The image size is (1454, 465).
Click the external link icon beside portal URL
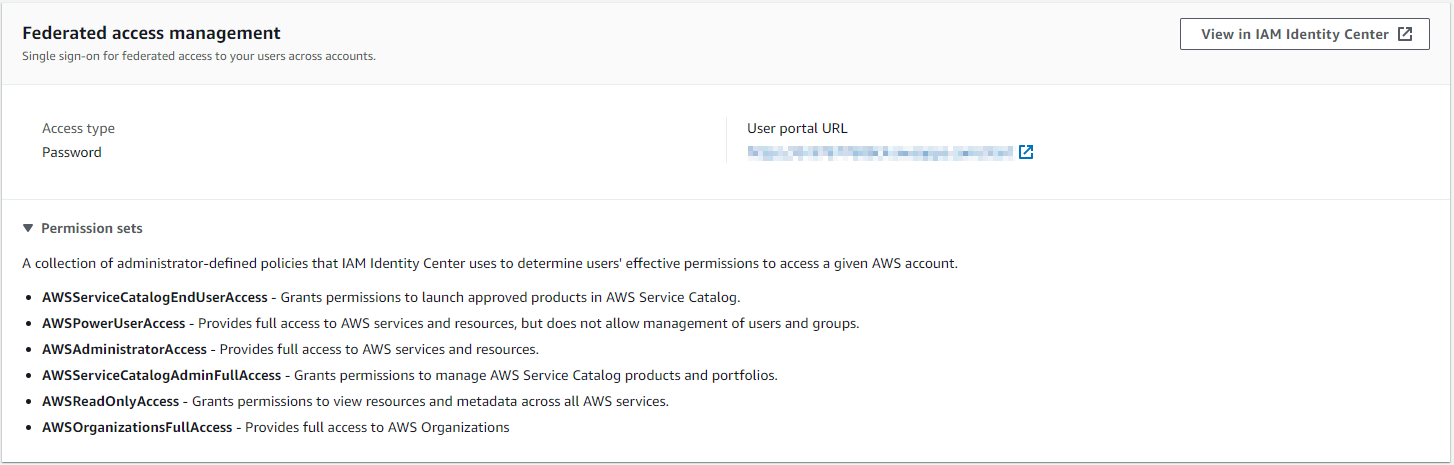coord(1026,153)
